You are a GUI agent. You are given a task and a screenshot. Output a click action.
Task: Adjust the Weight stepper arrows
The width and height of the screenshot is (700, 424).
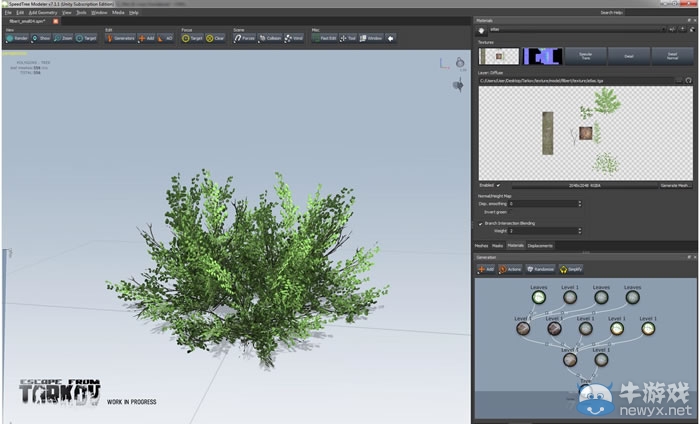(579, 231)
